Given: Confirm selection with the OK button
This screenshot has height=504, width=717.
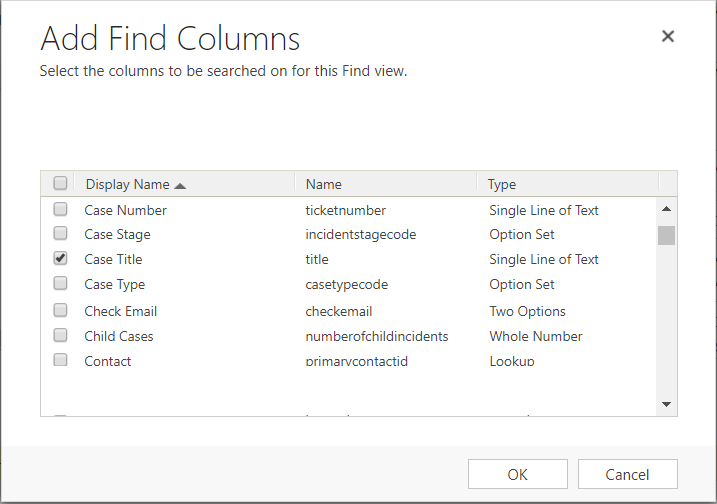Looking at the screenshot, I should (x=518, y=474).
